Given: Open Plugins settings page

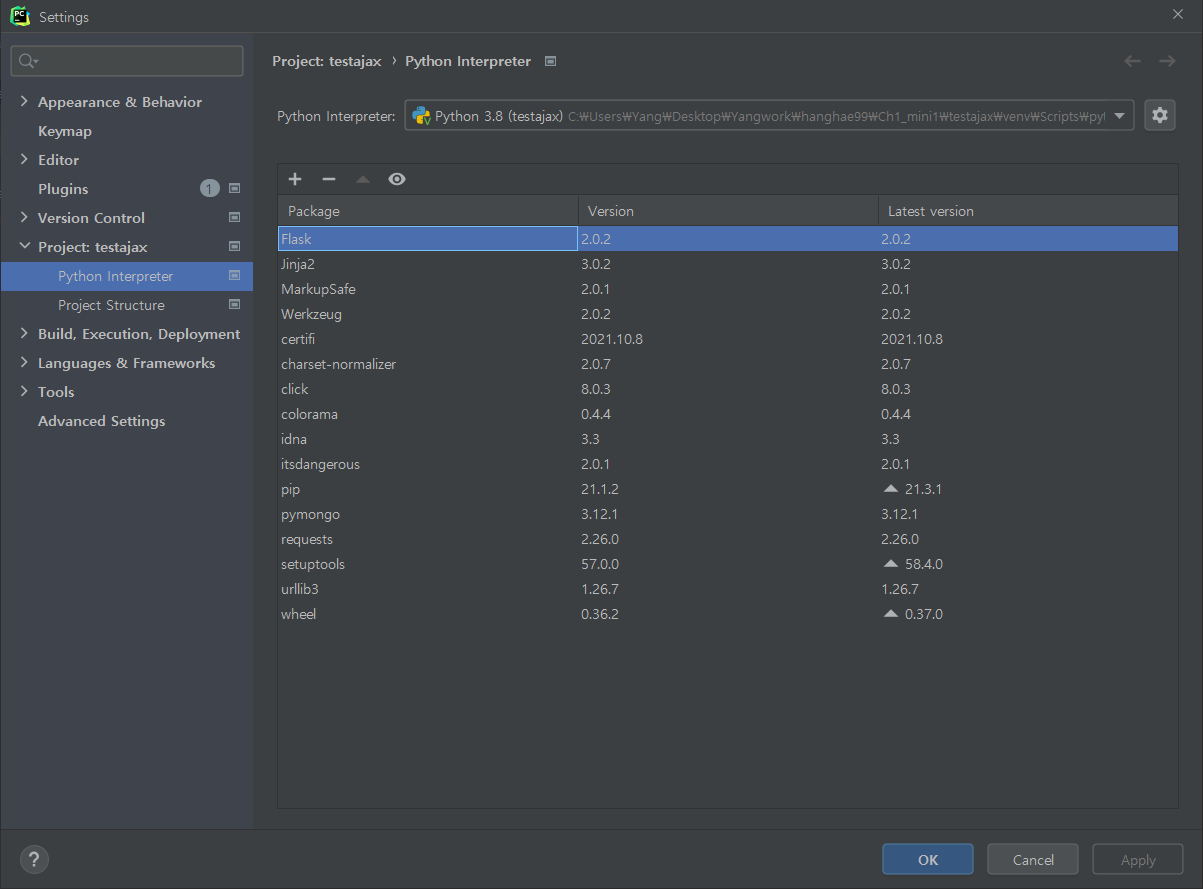Looking at the screenshot, I should pos(63,189).
